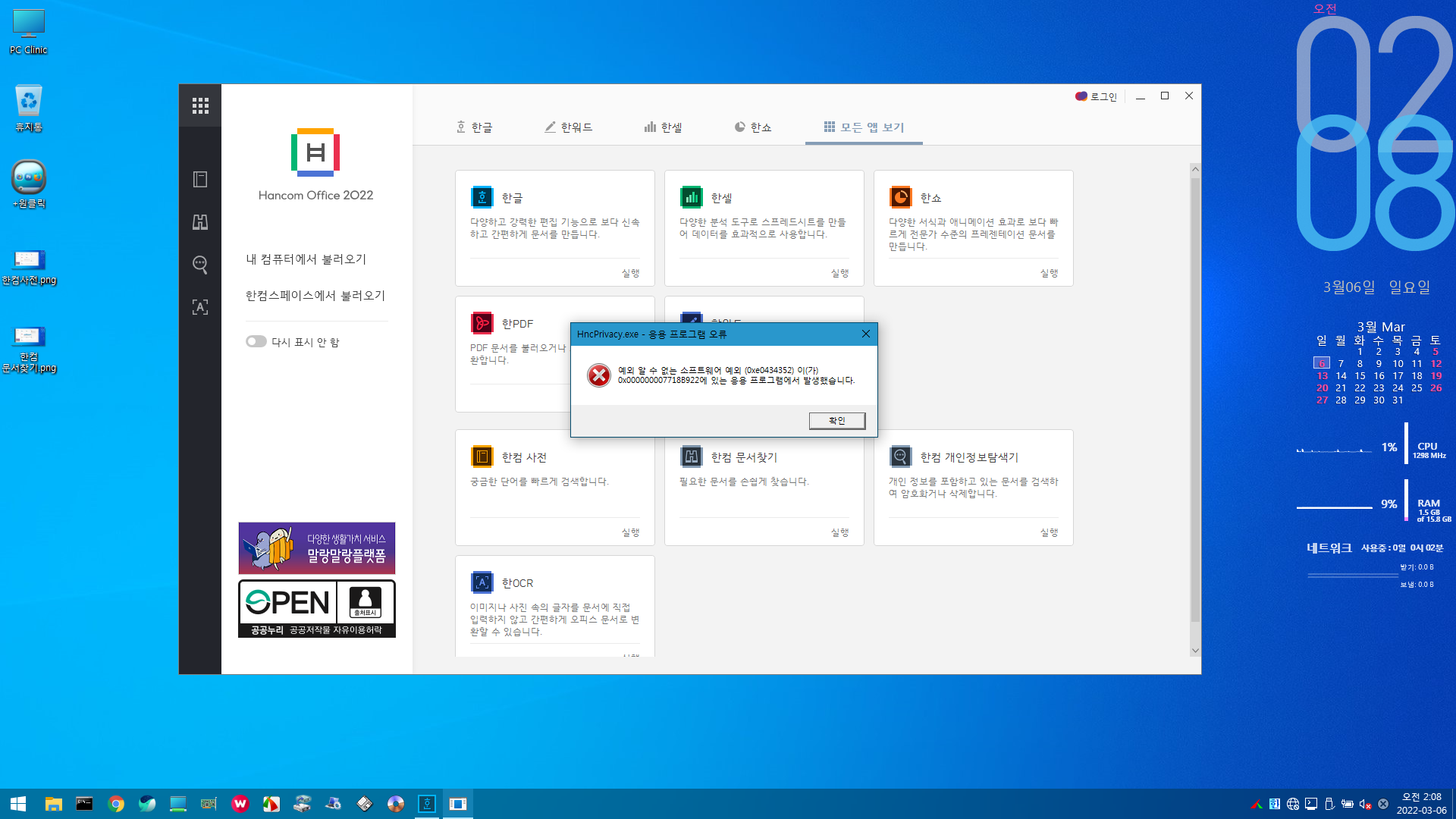Click the 한PDF app icon in its card
This screenshot has width=1456, height=819.
pos(482,323)
